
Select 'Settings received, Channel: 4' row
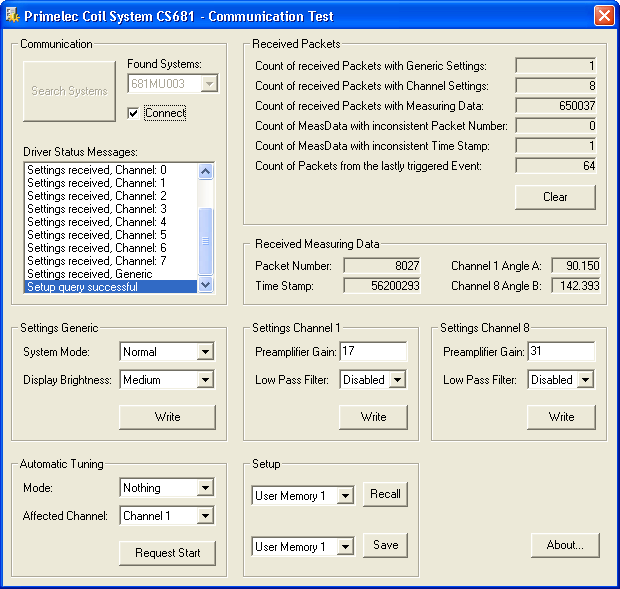pos(111,222)
